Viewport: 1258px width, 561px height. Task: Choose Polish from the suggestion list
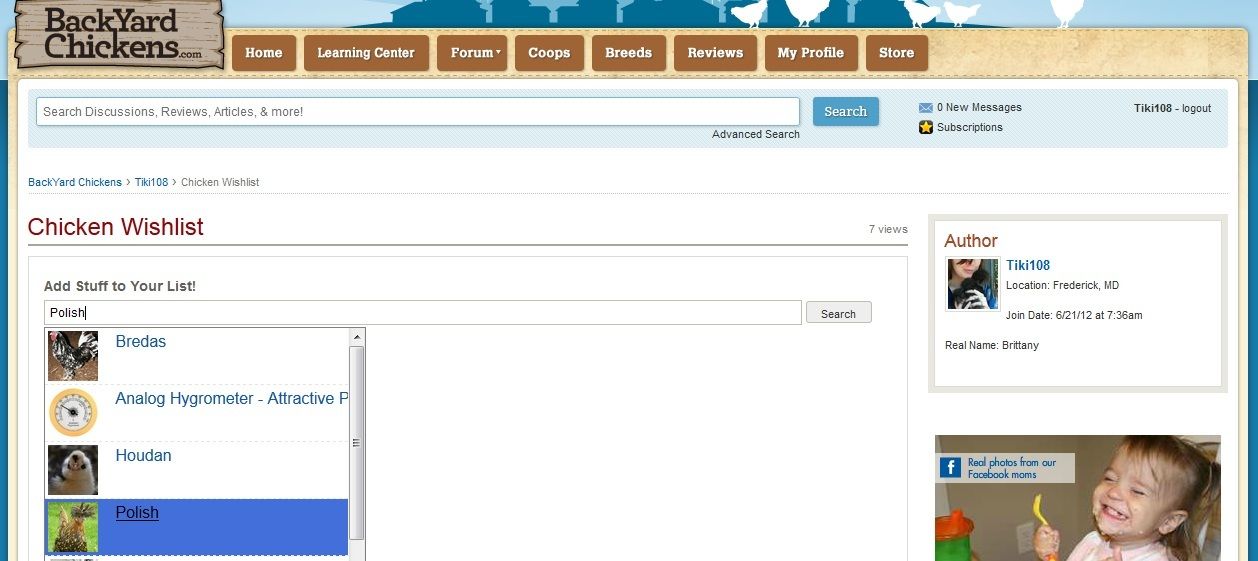(137, 513)
